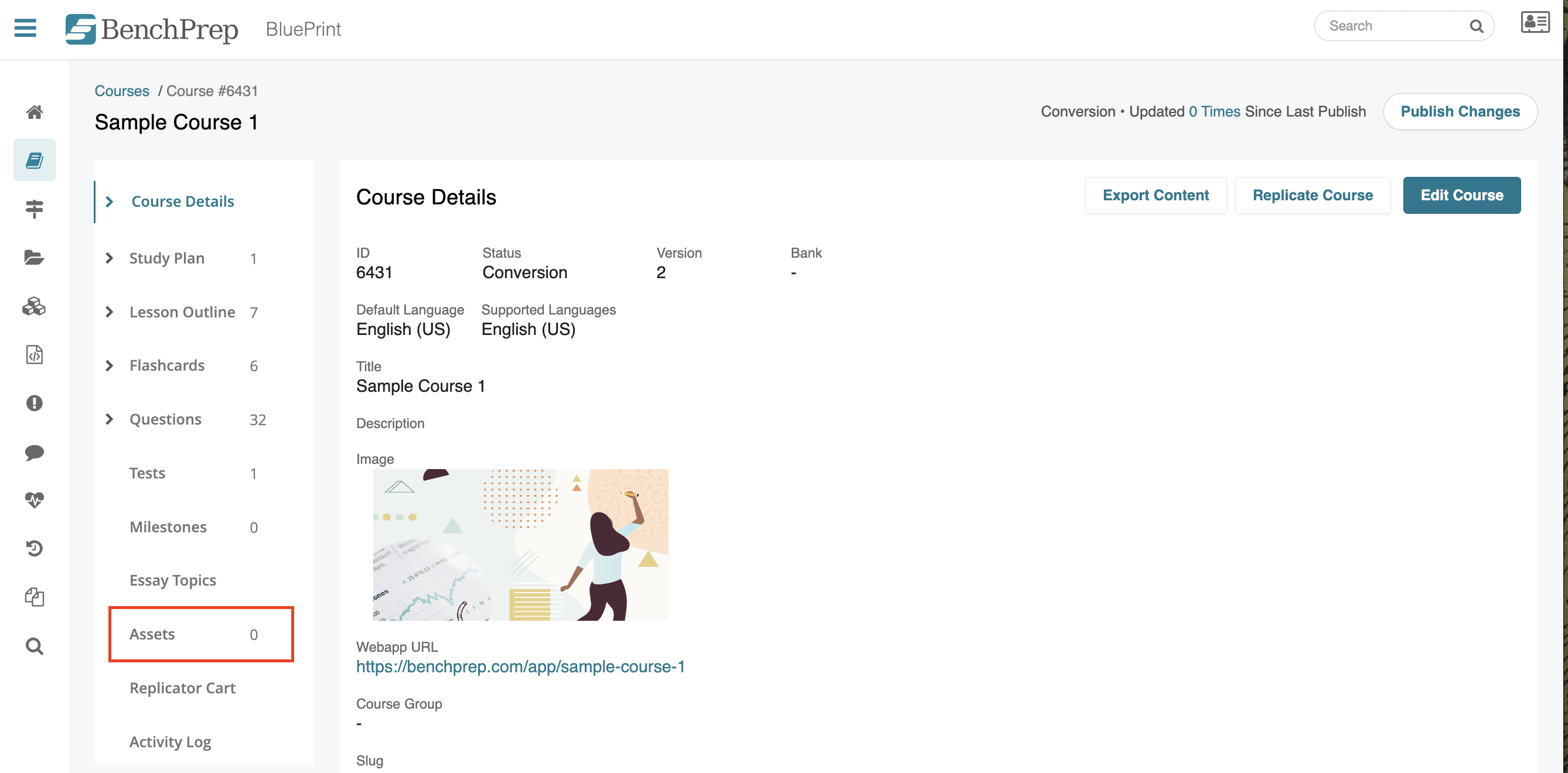Click the alert exclamation icon in sidebar
The image size is (1568, 773).
point(35,403)
